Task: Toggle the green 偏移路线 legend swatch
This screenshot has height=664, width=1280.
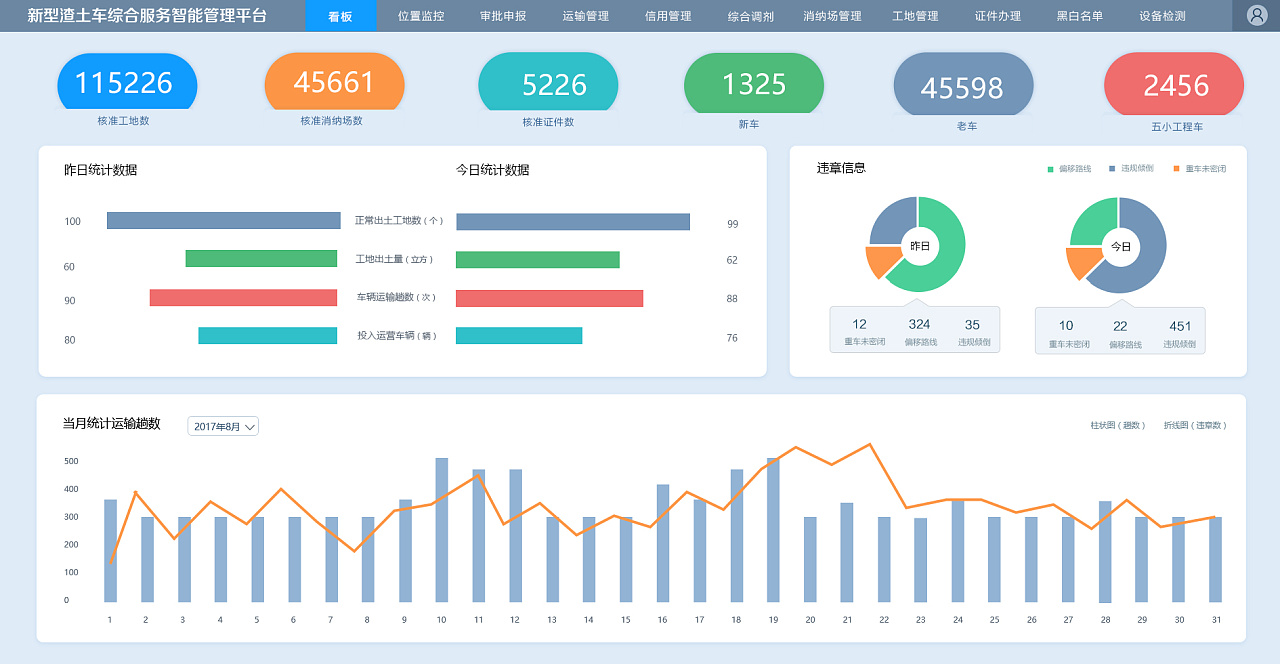Action: tap(1051, 169)
